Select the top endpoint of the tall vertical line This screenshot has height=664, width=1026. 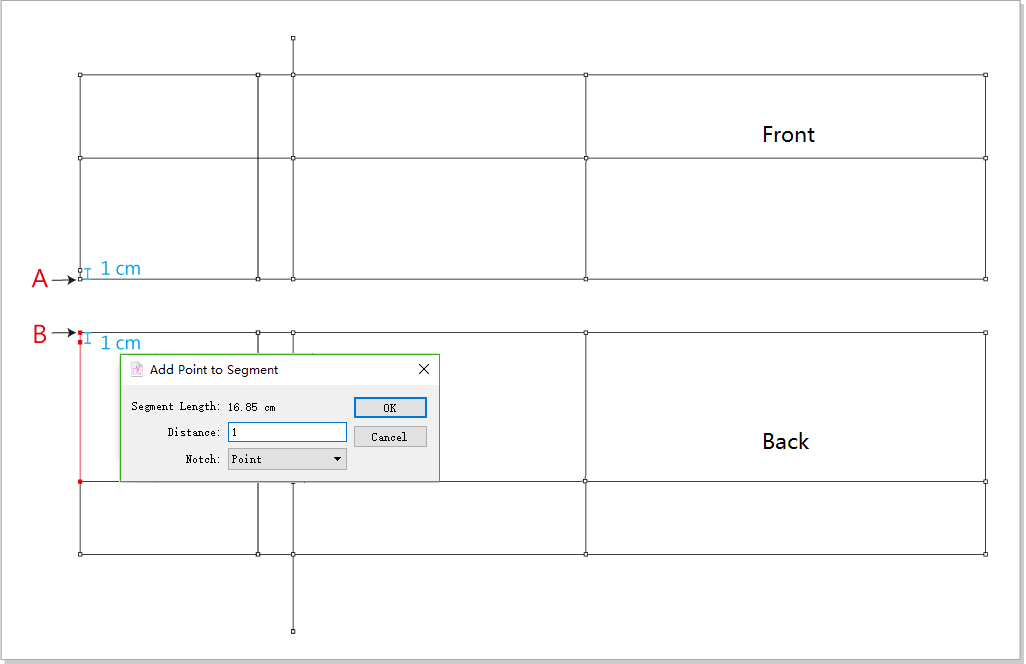(293, 38)
